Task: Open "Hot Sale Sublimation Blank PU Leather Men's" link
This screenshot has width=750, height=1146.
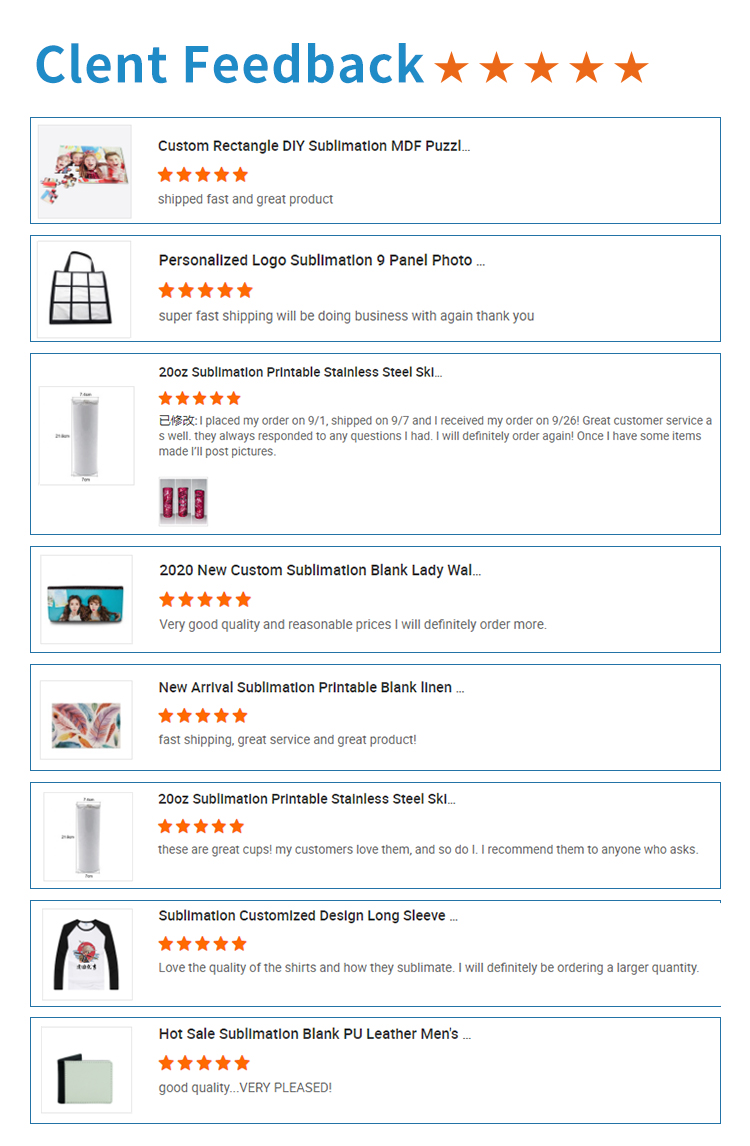Action: [314, 1034]
